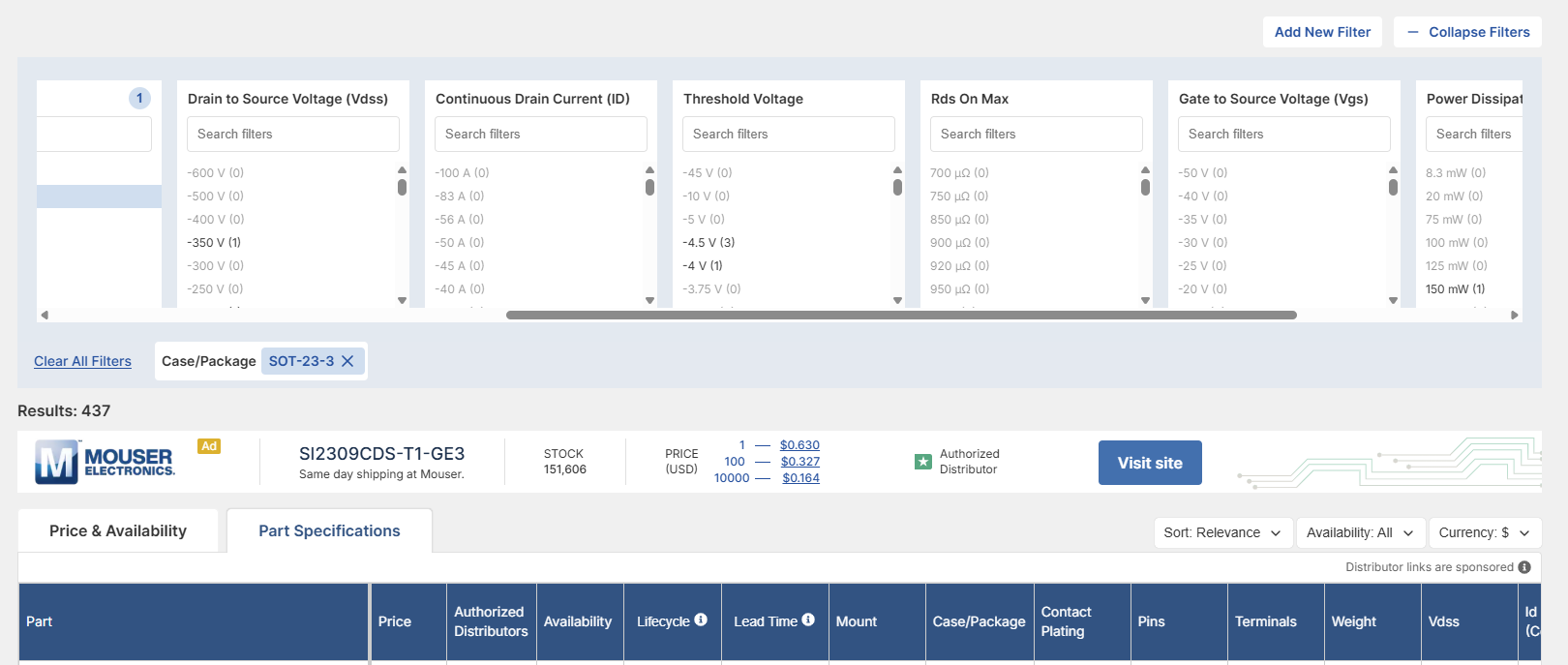Click the filter panel right scroll arrow
The width and height of the screenshot is (1568, 665).
pyautogui.click(x=1515, y=315)
